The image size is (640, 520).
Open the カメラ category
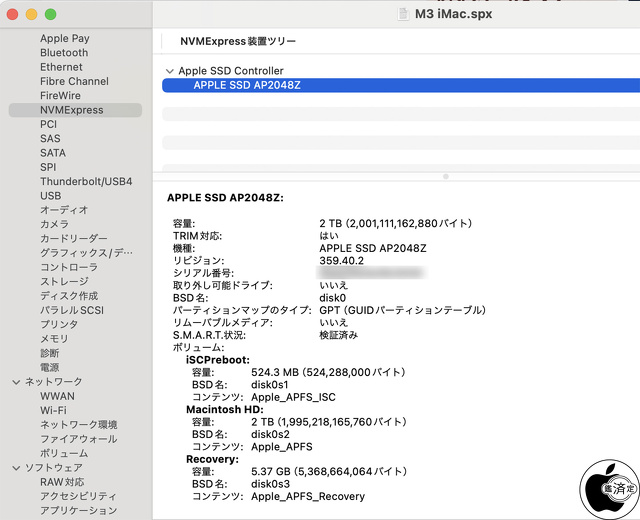tap(54, 224)
